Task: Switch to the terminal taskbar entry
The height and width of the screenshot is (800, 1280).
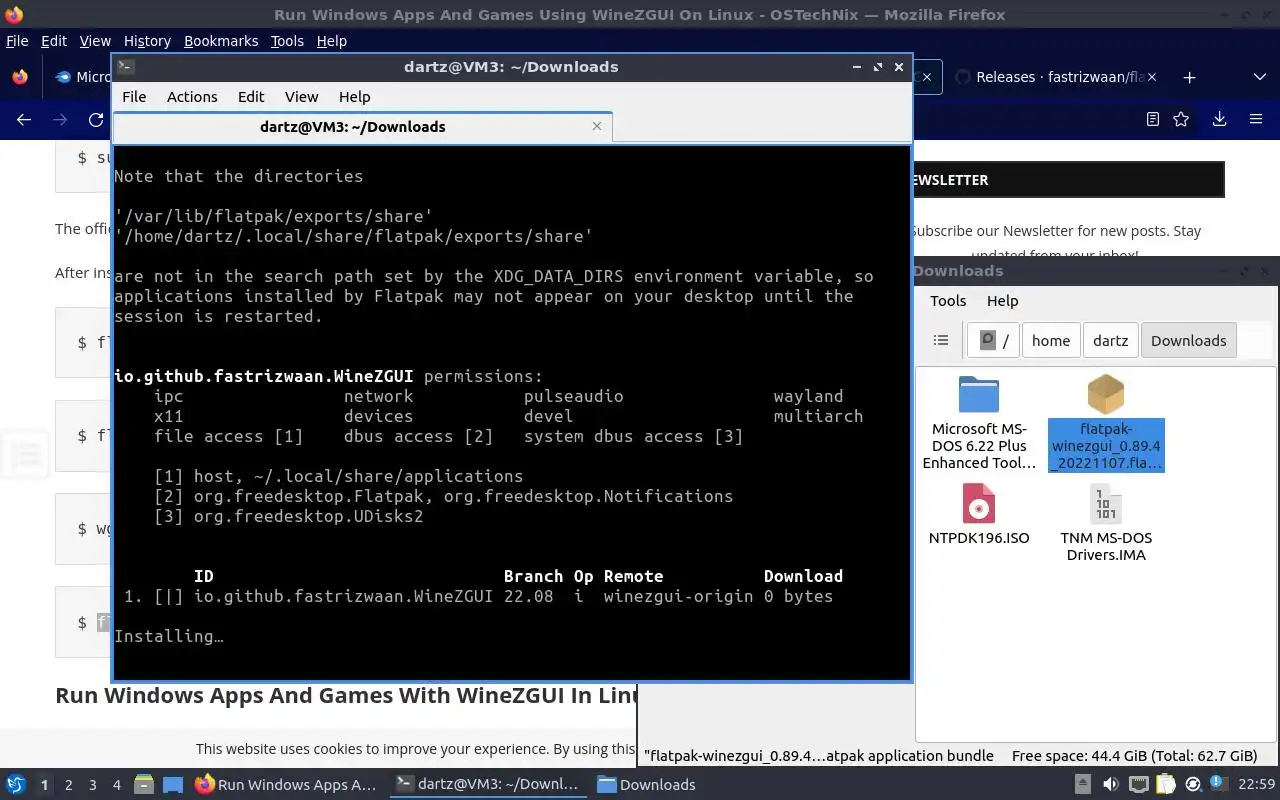Action: [487, 784]
